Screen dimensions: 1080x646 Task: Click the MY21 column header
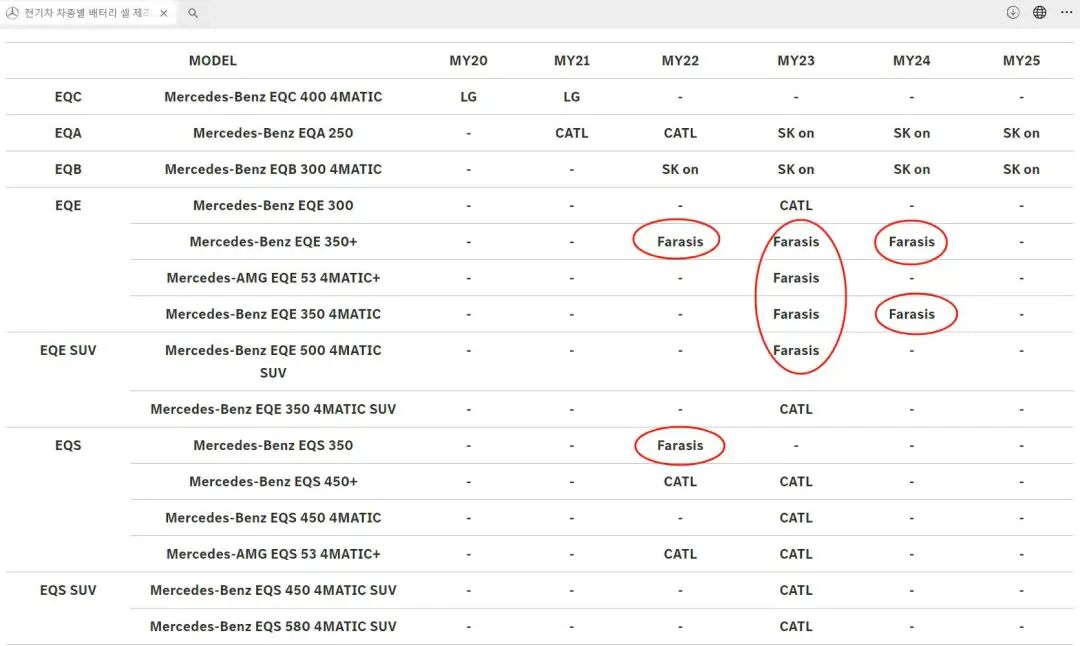point(572,61)
